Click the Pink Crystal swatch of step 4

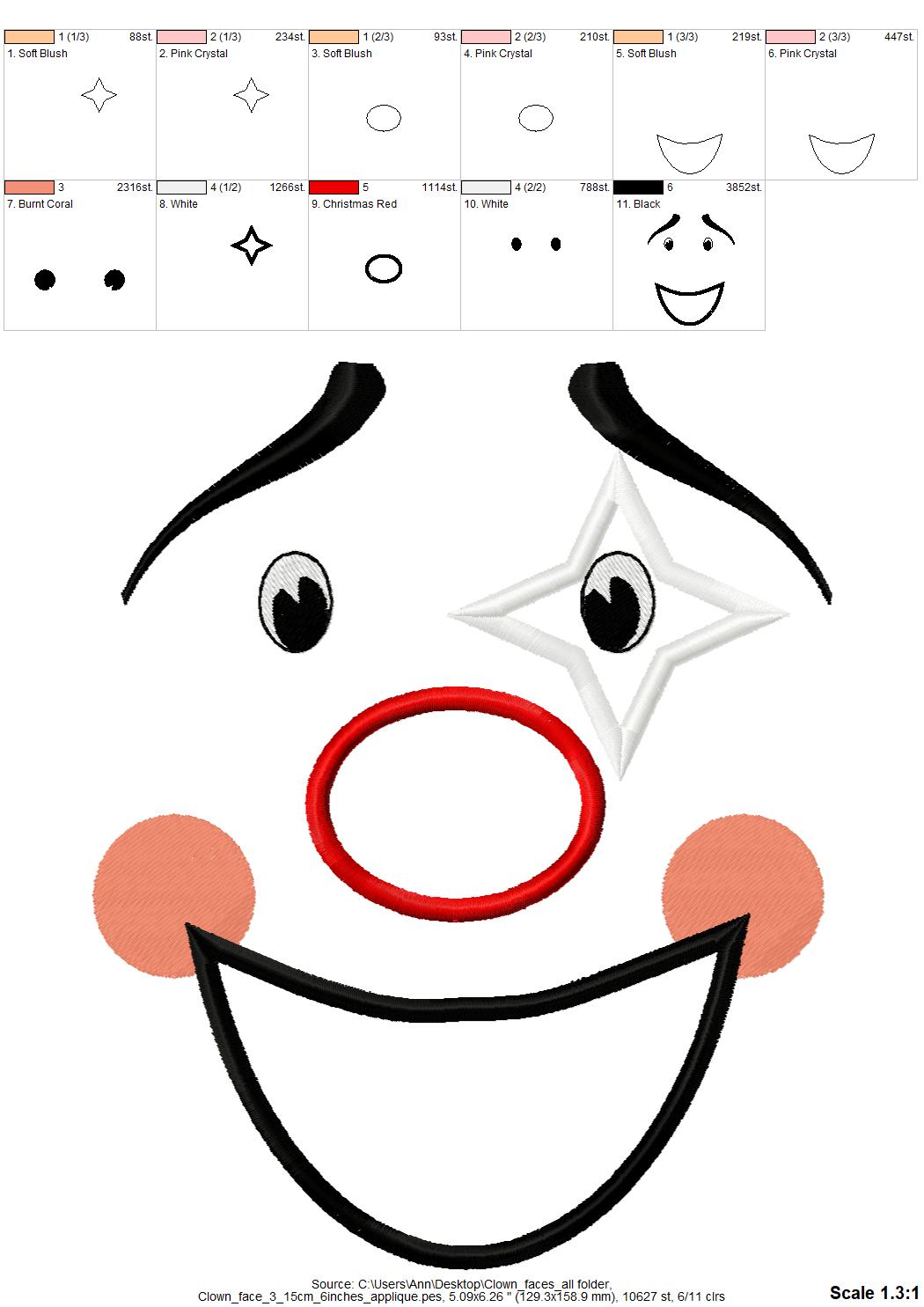click(486, 37)
